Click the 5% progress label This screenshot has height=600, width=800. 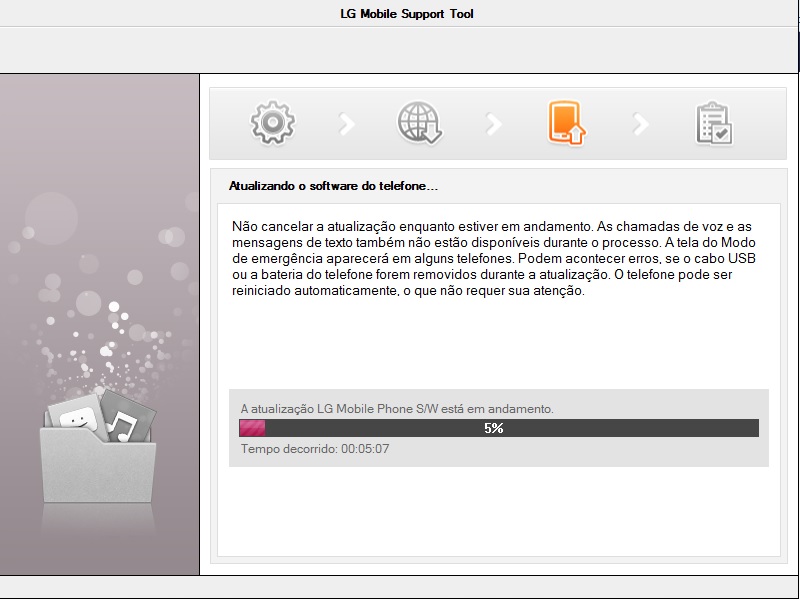(x=494, y=428)
